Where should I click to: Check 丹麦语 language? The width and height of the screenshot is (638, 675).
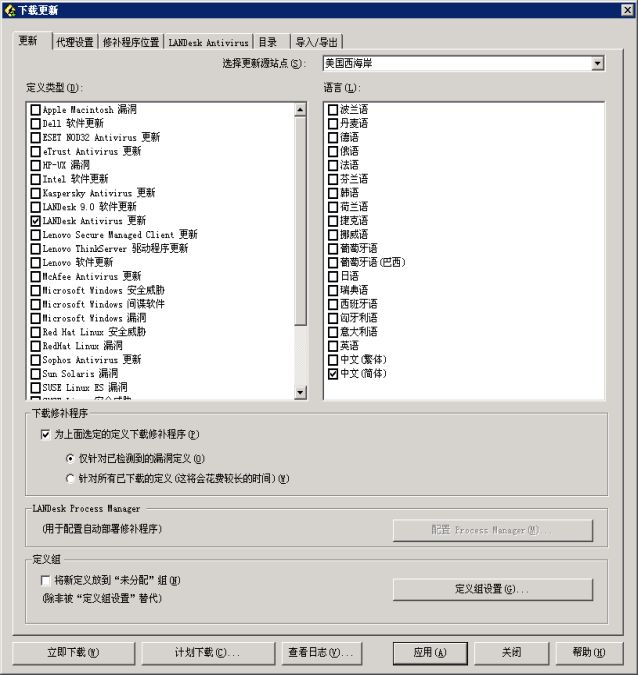(333, 124)
